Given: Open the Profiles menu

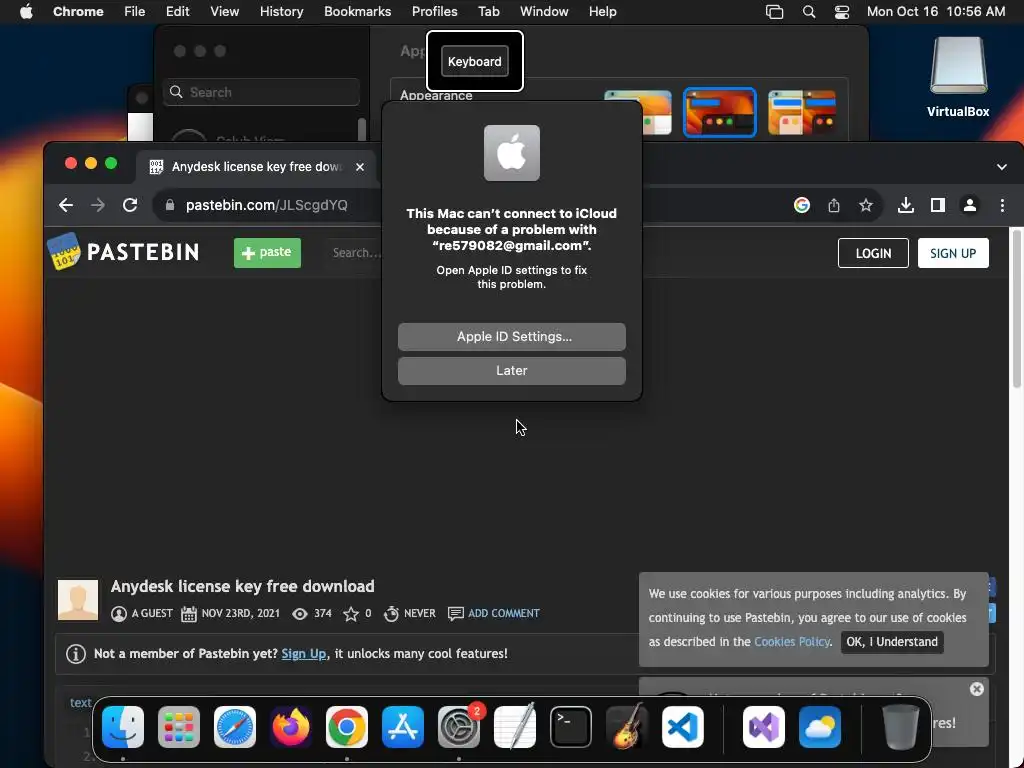Looking at the screenshot, I should pos(434,12).
